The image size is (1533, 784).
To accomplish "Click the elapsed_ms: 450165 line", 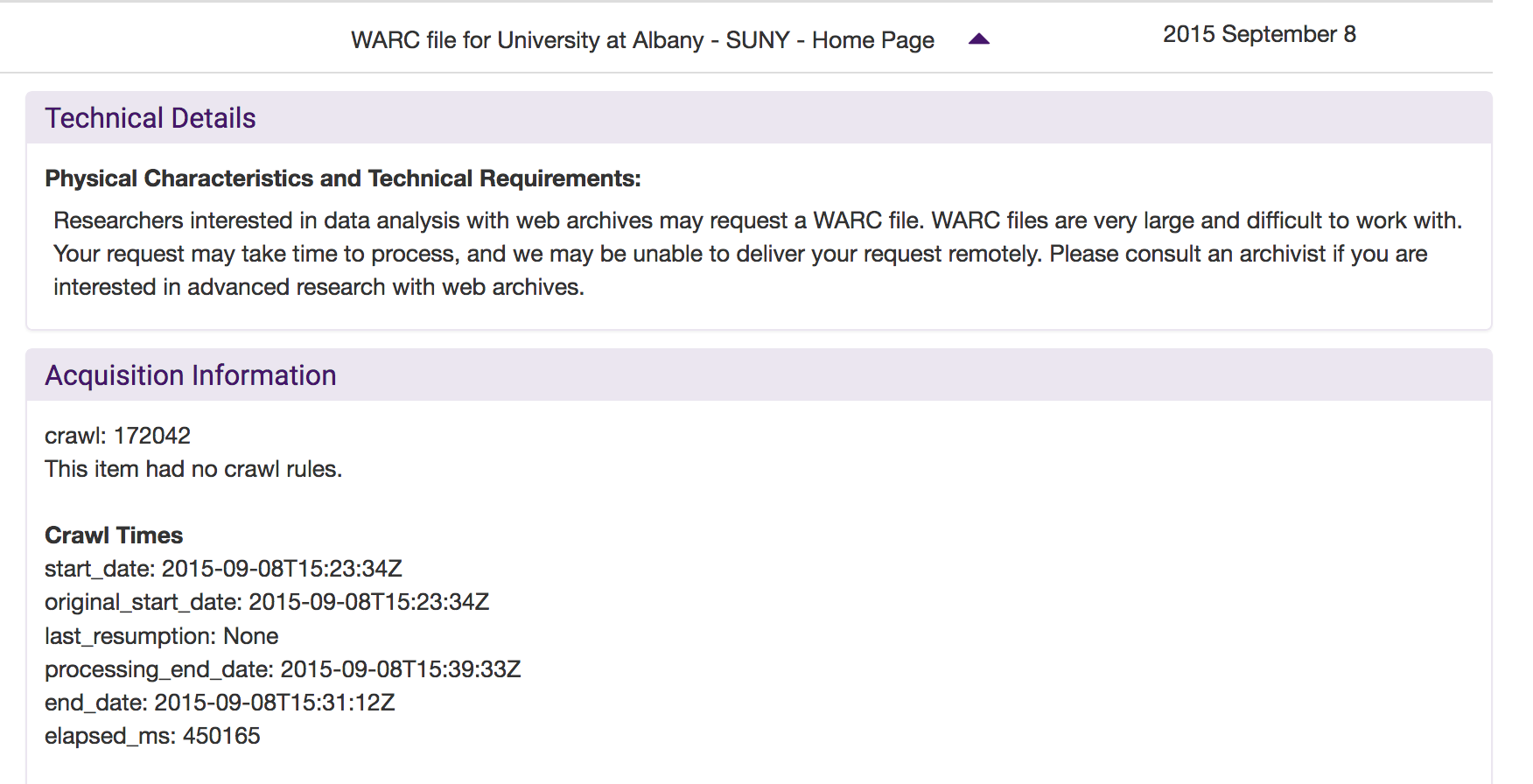I will tap(152, 736).
